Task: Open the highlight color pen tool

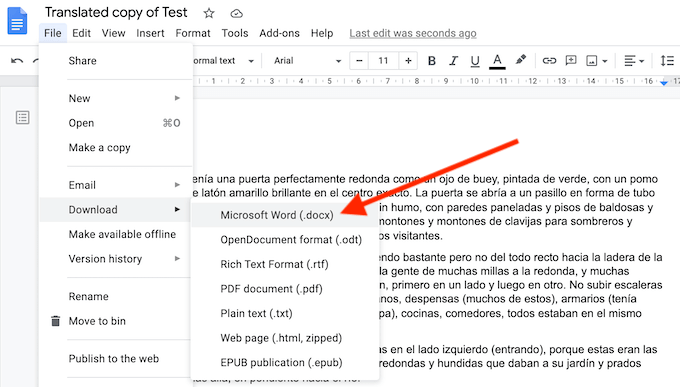Action: (x=521, y=60)
